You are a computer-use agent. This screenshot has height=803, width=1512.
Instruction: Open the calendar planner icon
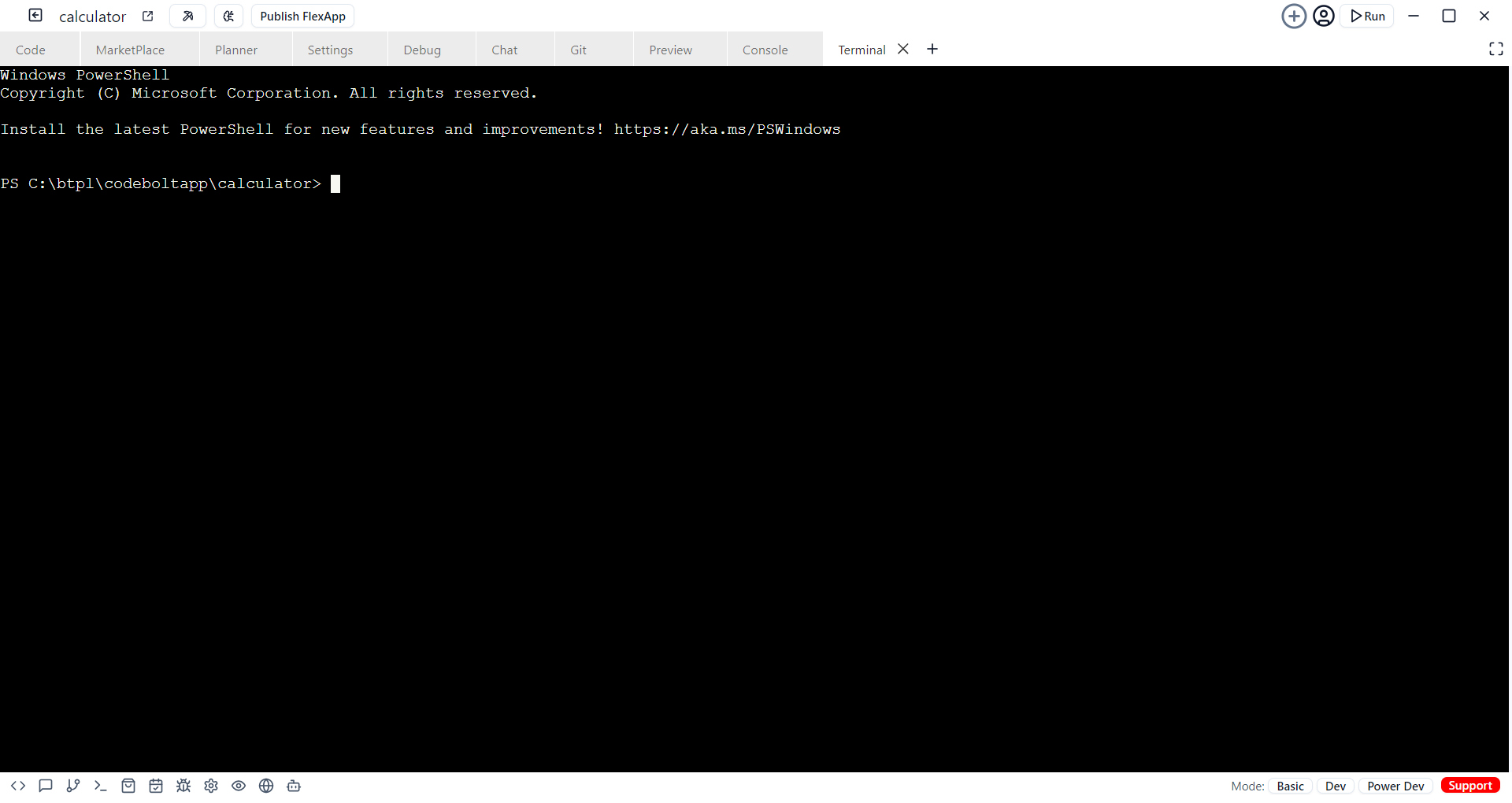click(x=156, y=786)
